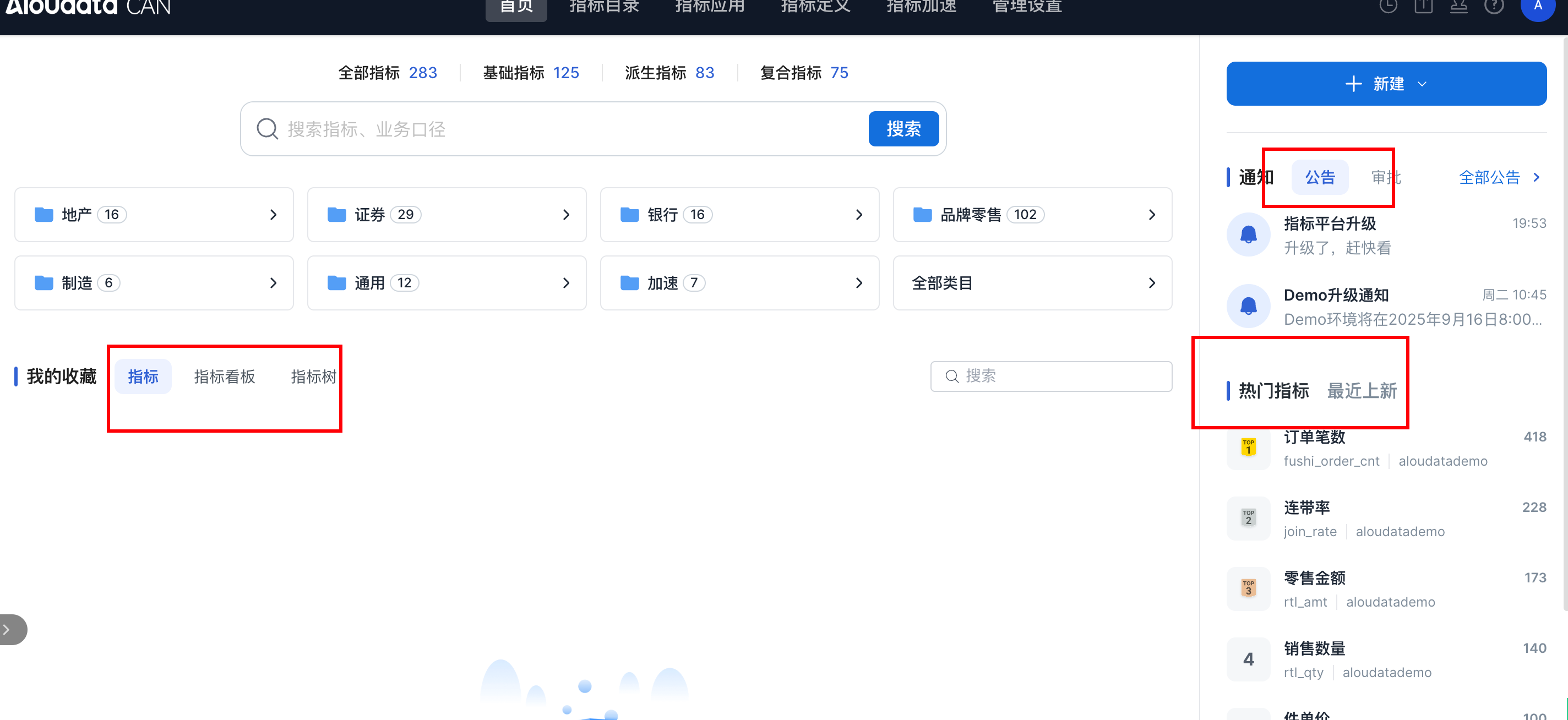Open the 新建 dropdown button
Image resolution: width=1568 pixels, height=720 pixels.
coord(1386,83)
